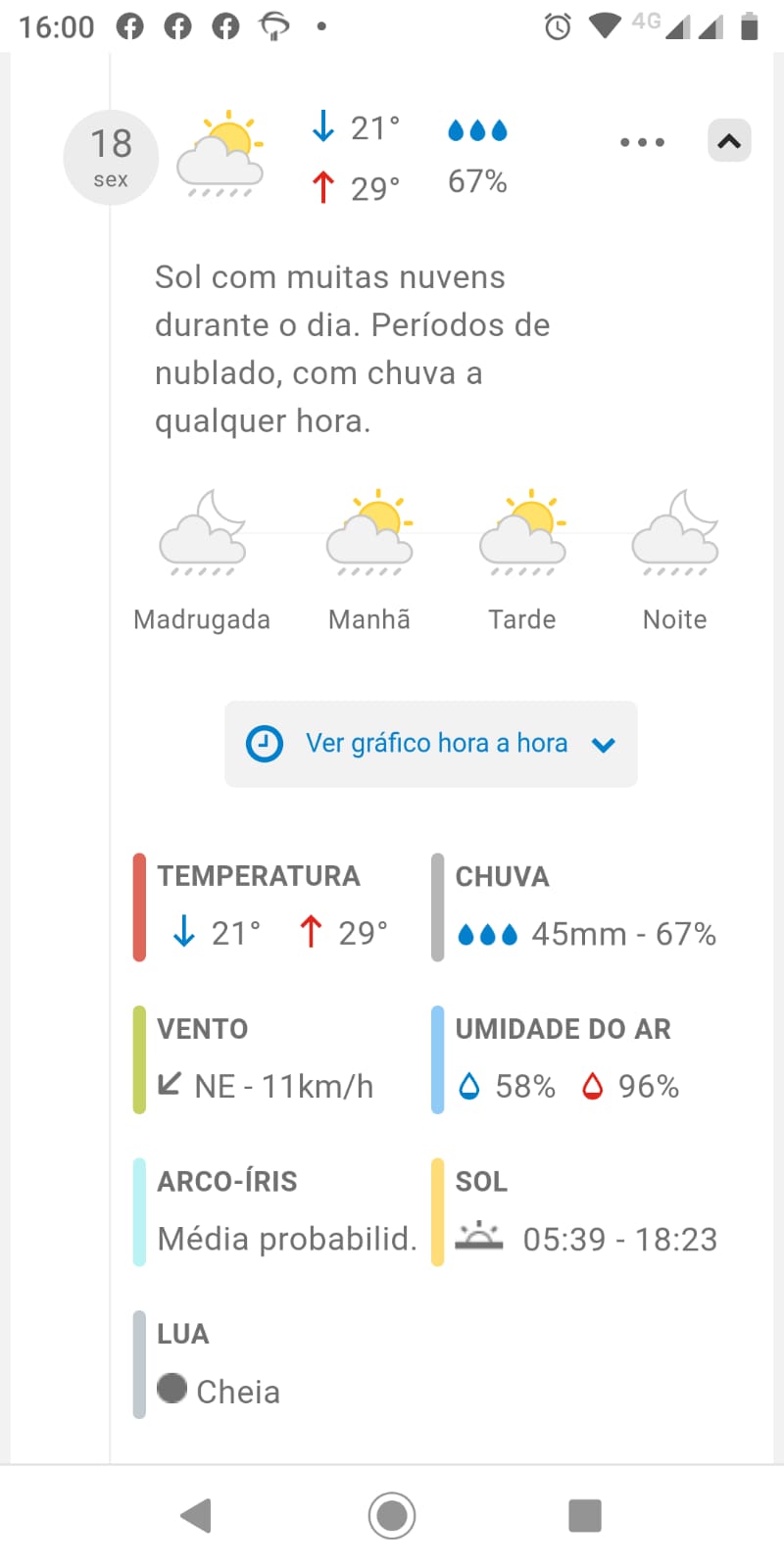Collapse the day 18 forecast card
The height and width of the screenshot is (1568, 784).
point(729,141)
